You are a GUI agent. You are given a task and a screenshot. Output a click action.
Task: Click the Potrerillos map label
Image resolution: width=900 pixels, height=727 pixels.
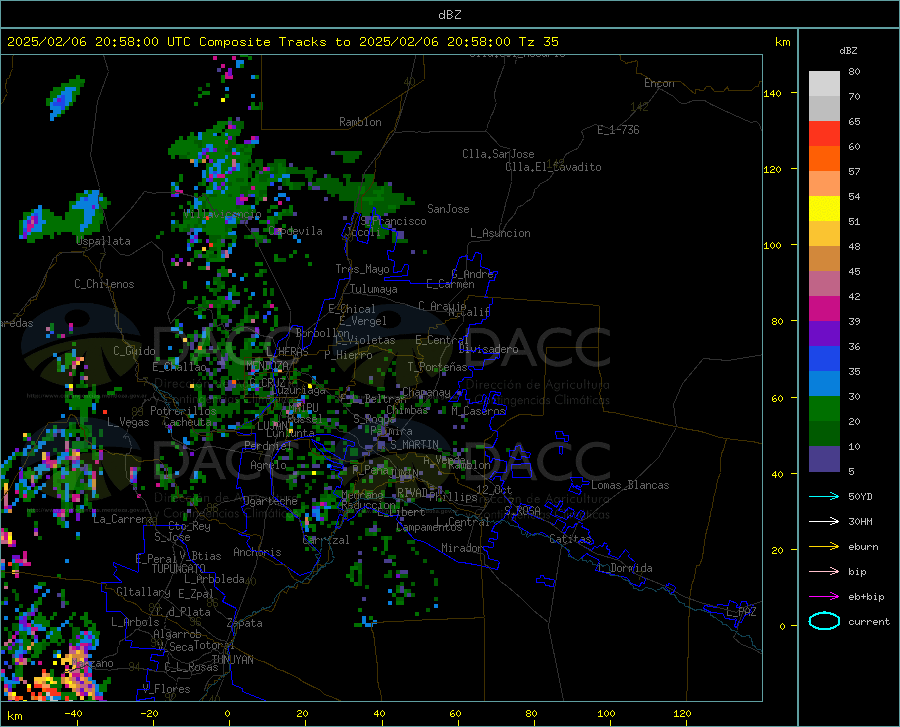(x=183, y=411)
